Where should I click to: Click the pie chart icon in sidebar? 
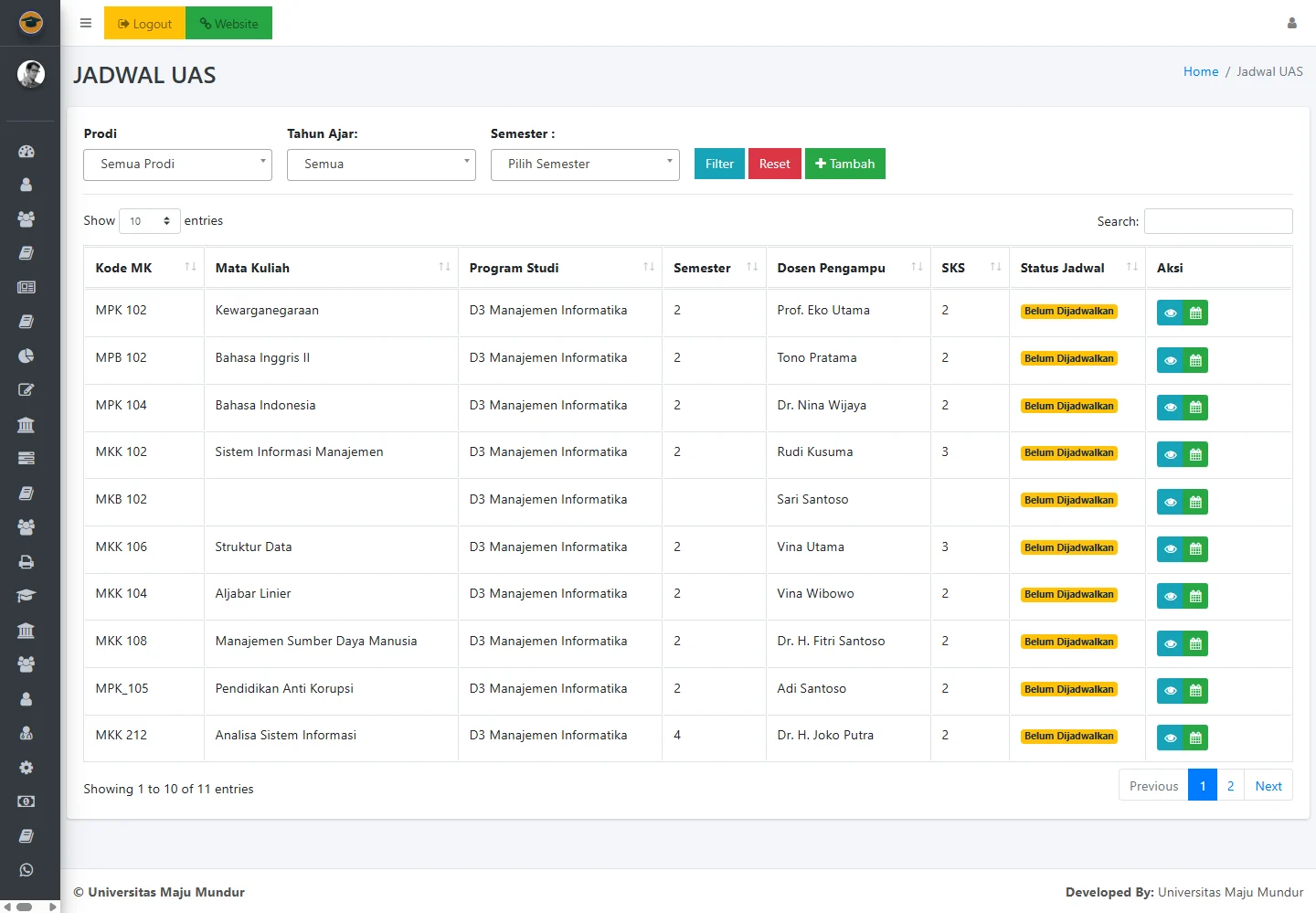27,356
